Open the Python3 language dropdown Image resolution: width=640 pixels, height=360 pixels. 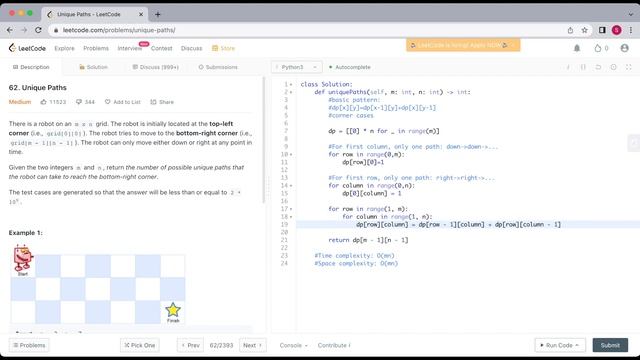[x=296, y=67]
